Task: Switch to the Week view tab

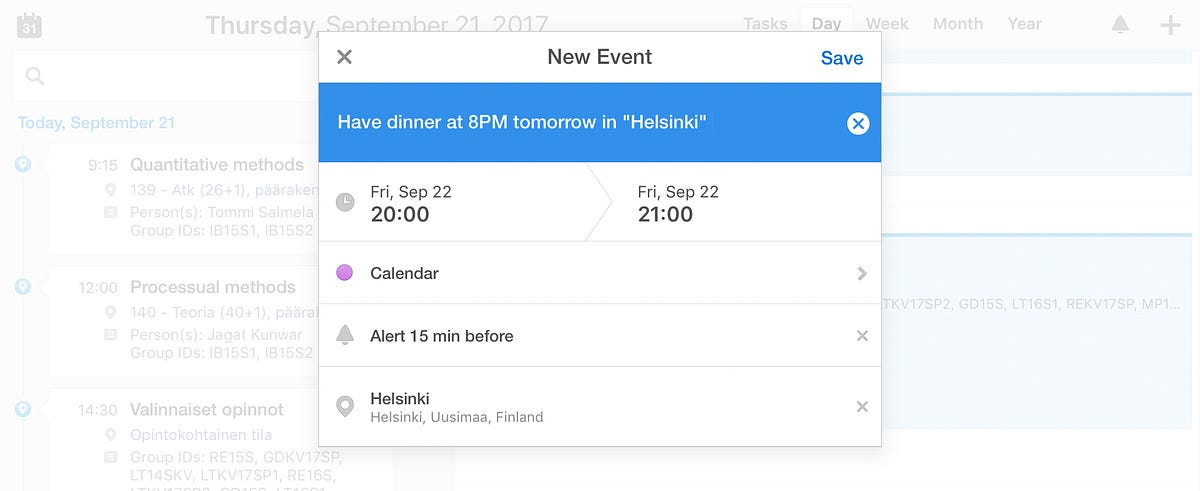Action: tap(887, 24)
